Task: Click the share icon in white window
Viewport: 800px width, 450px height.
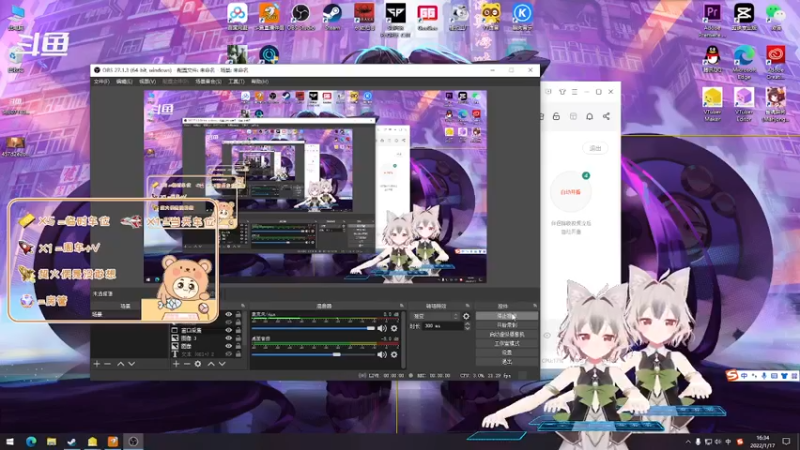Action: (606, 116)
